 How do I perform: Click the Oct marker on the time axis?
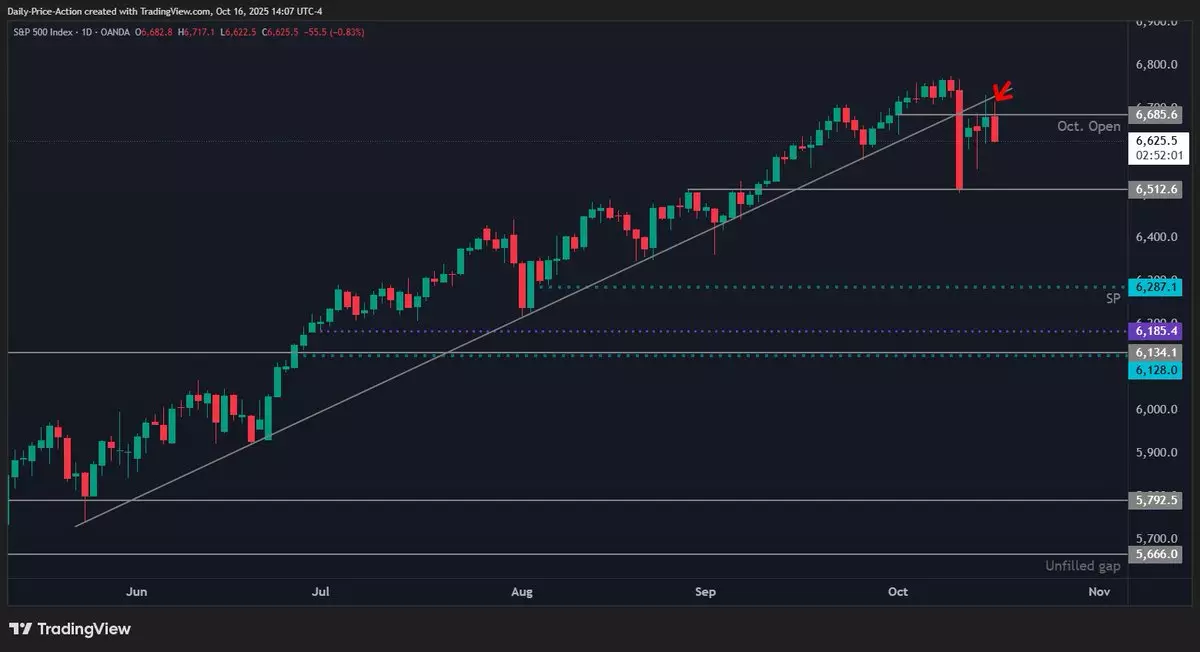click(897, 592)
